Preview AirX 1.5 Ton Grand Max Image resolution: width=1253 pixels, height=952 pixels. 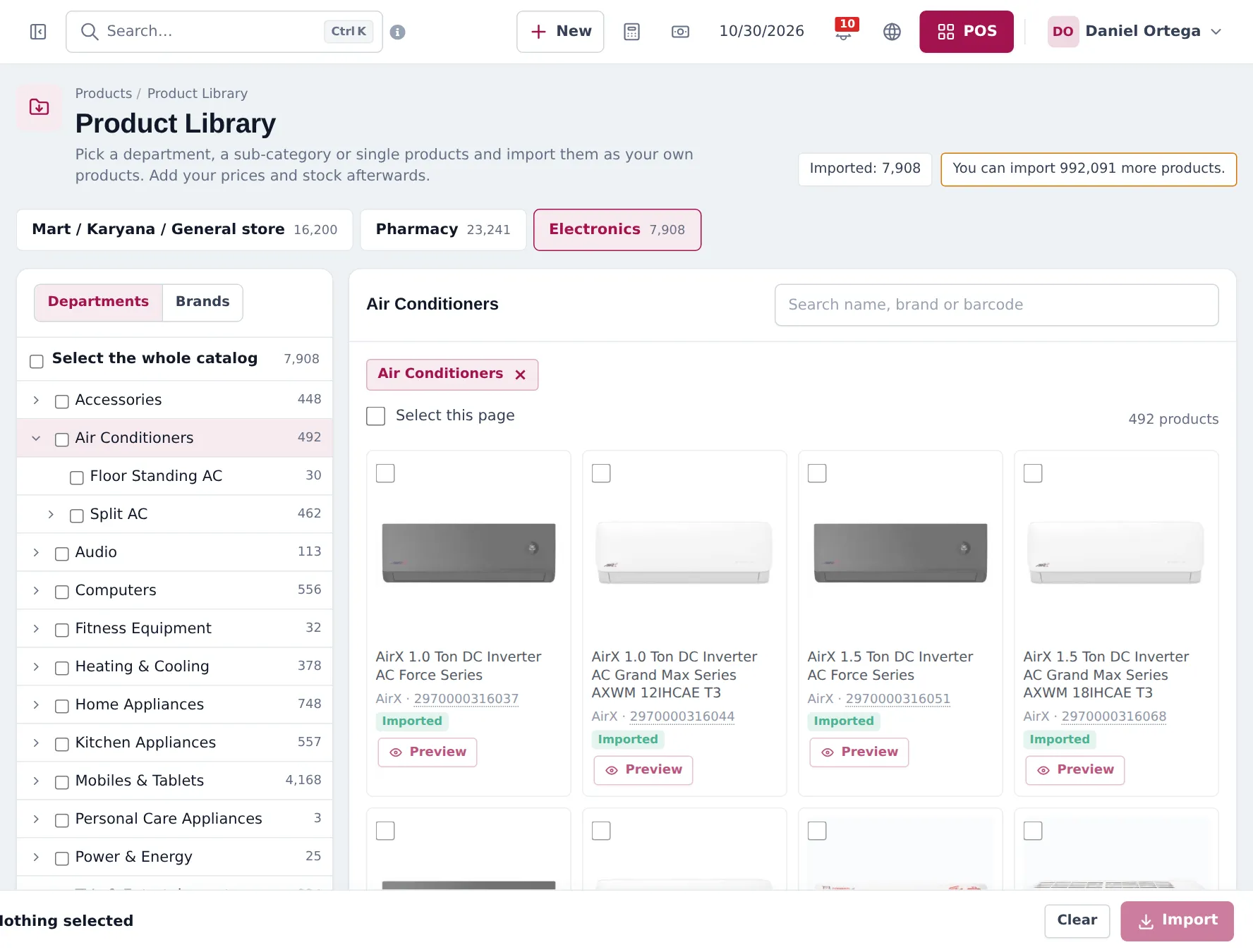click(1075, 770)
